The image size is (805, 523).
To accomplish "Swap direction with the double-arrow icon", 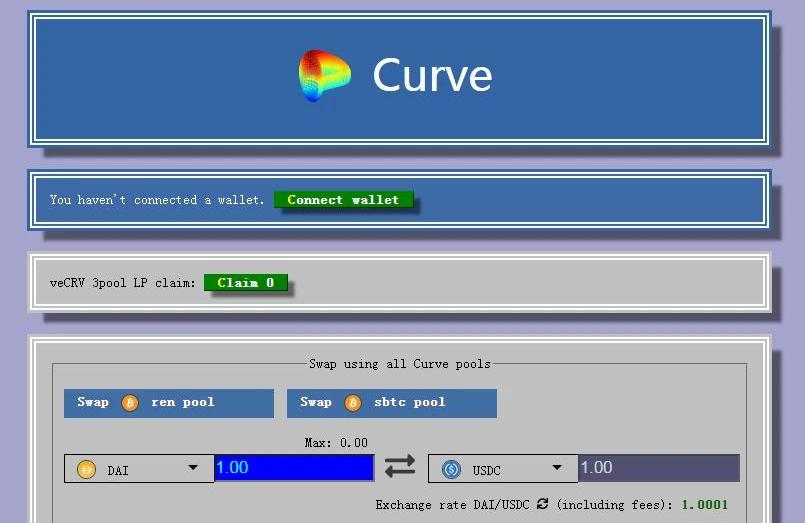I will [x=400, y=467].
